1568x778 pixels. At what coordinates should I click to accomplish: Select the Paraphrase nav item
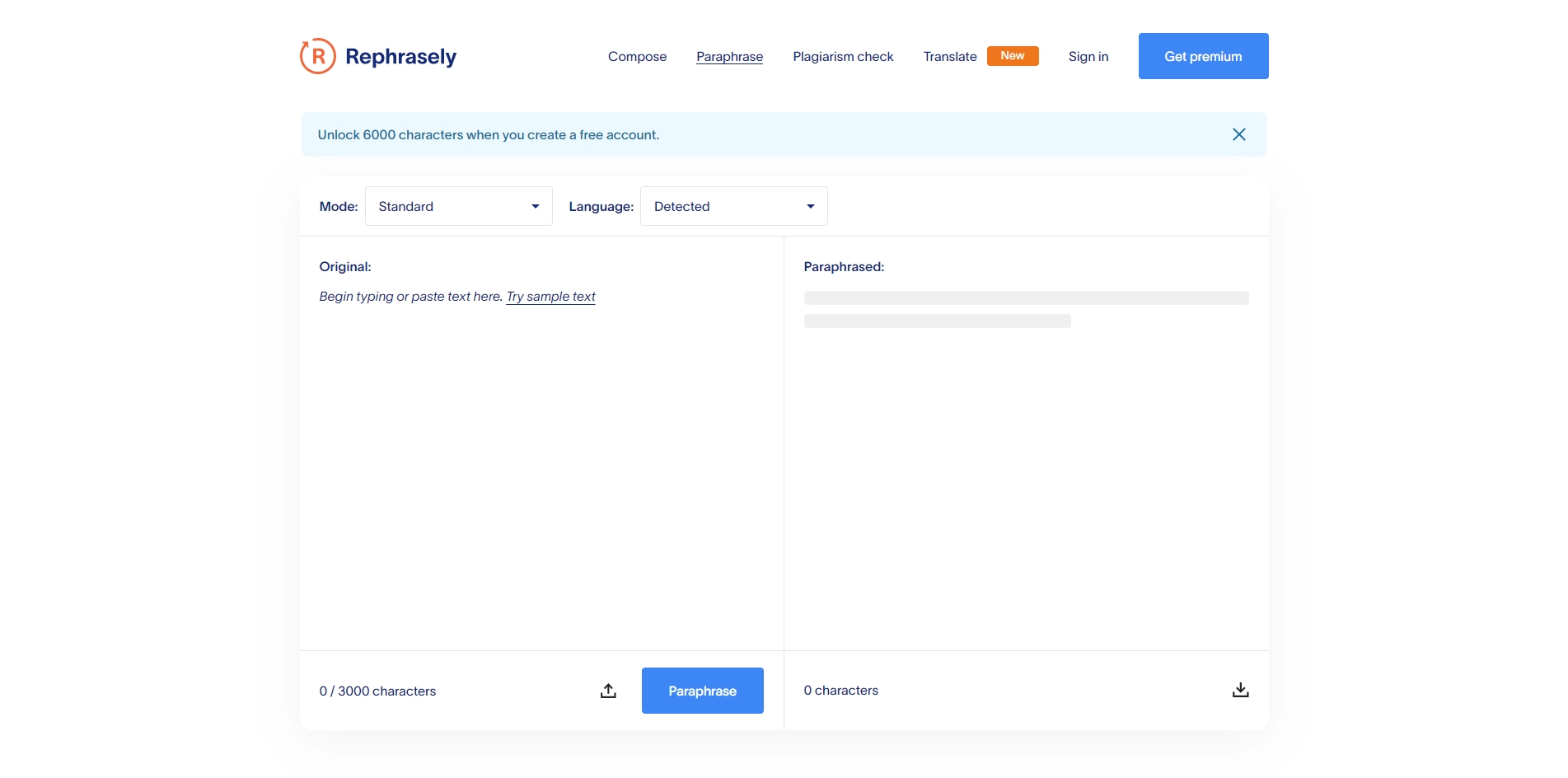[x=729, y=56]
